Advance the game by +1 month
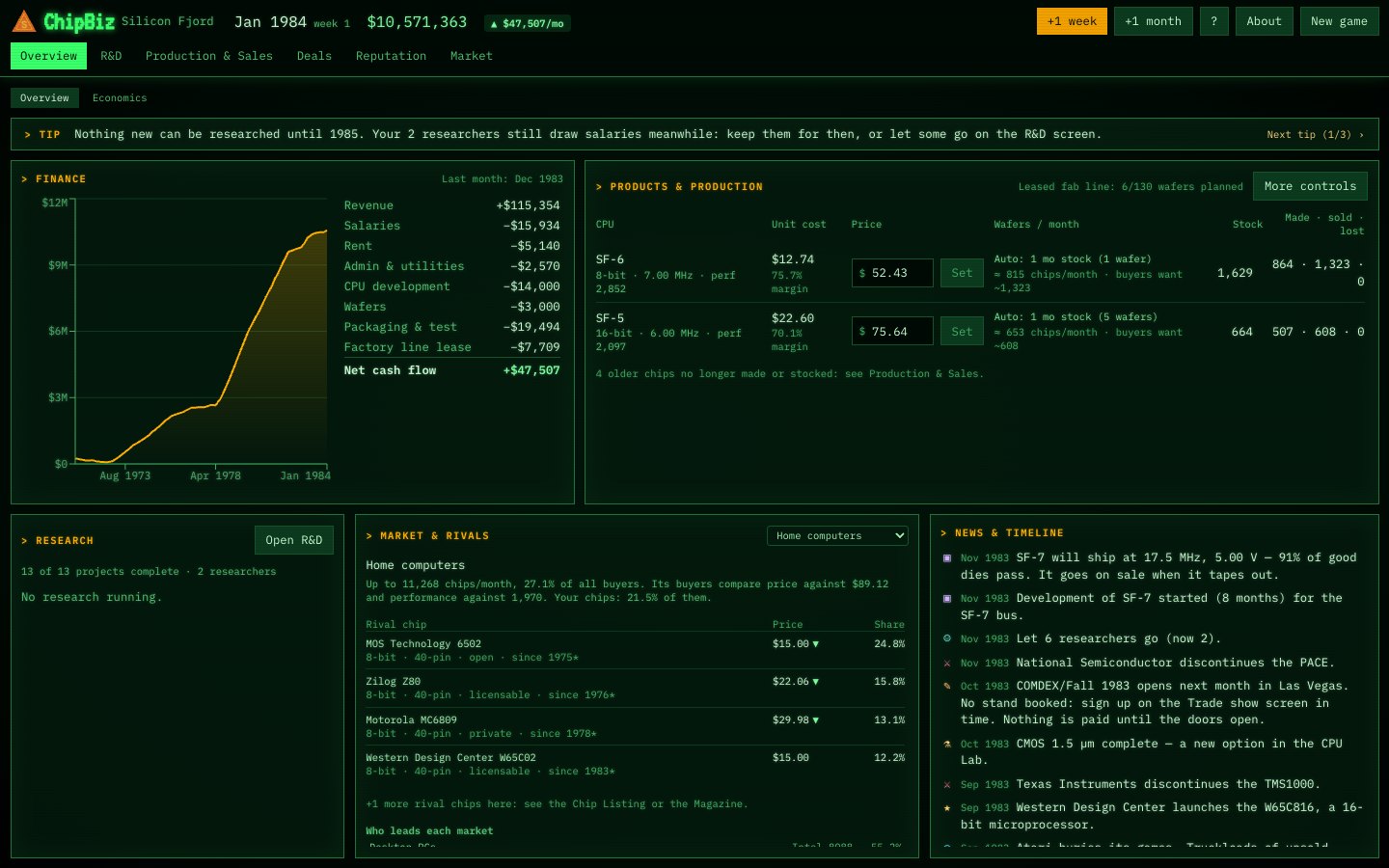This screenshot has height=868, width=1389. tap(1153, 21)
